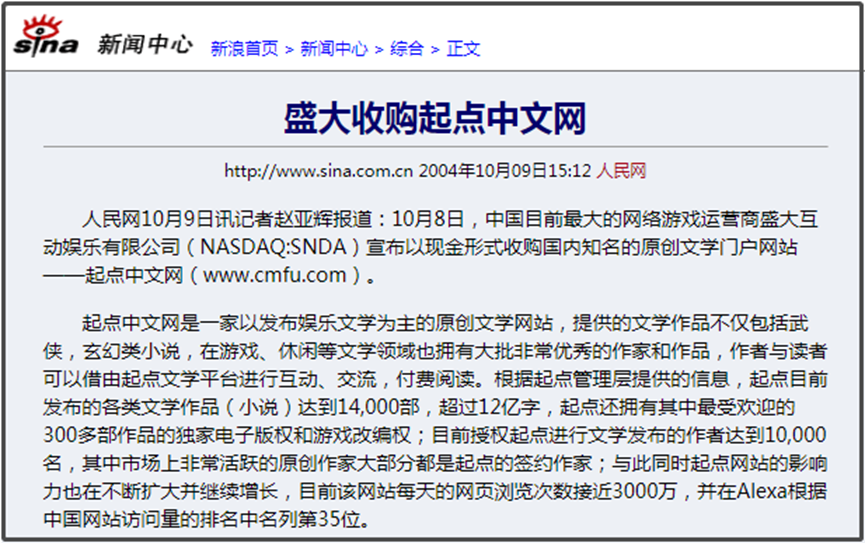865x543 pixels.
Task: Open the red 人民网 source link
Action: click(621, 171)
